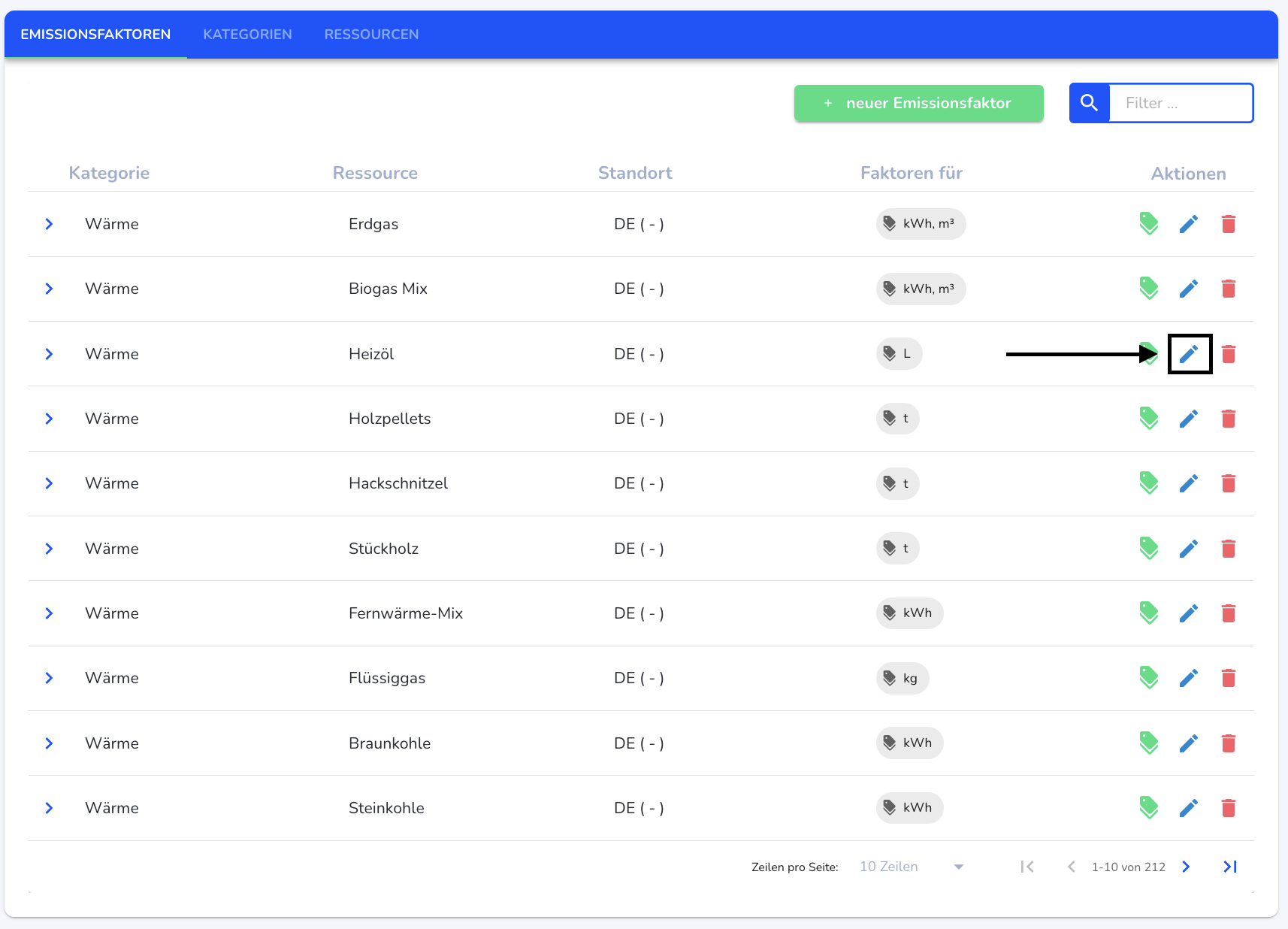Click neuer Emissionsfaktor button

918,103
